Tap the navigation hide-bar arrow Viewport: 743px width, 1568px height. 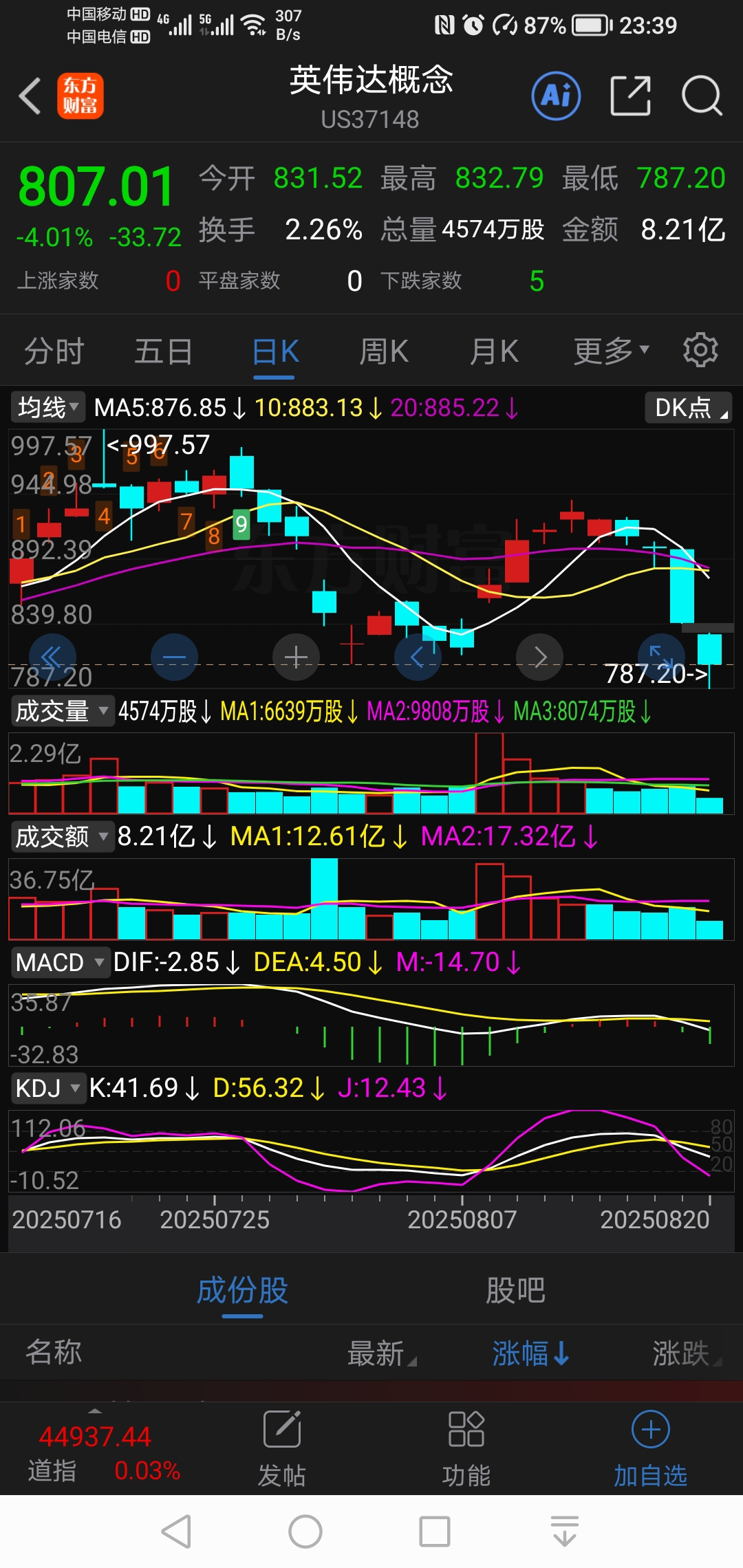tap(565, 1532)
